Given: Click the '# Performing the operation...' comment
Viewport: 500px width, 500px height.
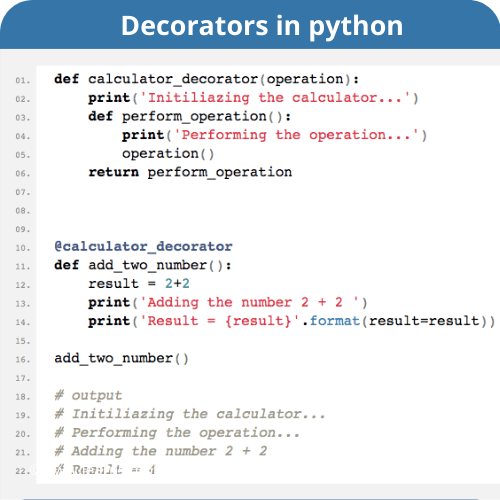Looking at the screenshot, I should click(177, 433).
